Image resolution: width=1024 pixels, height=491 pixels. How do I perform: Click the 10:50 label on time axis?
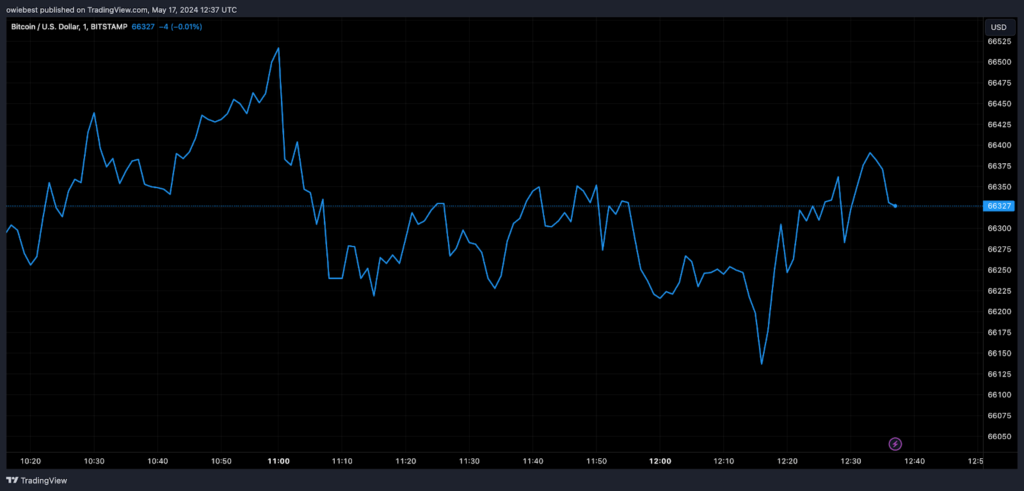[x=221, y=461]
